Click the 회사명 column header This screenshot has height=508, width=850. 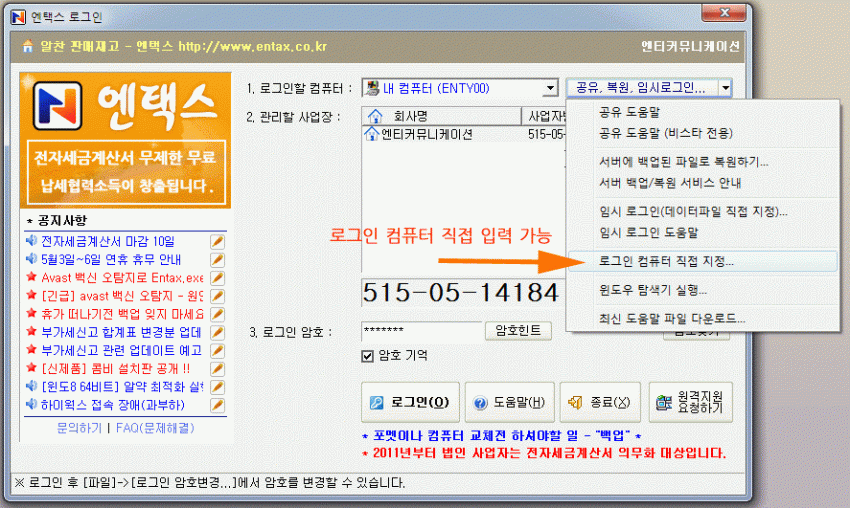(x=442, y=116)
